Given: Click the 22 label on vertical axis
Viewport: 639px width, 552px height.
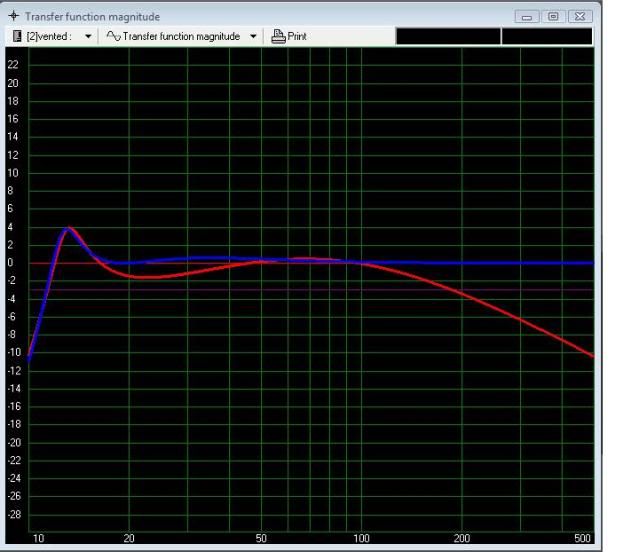Looking at the screenshot, I should 13,64.
